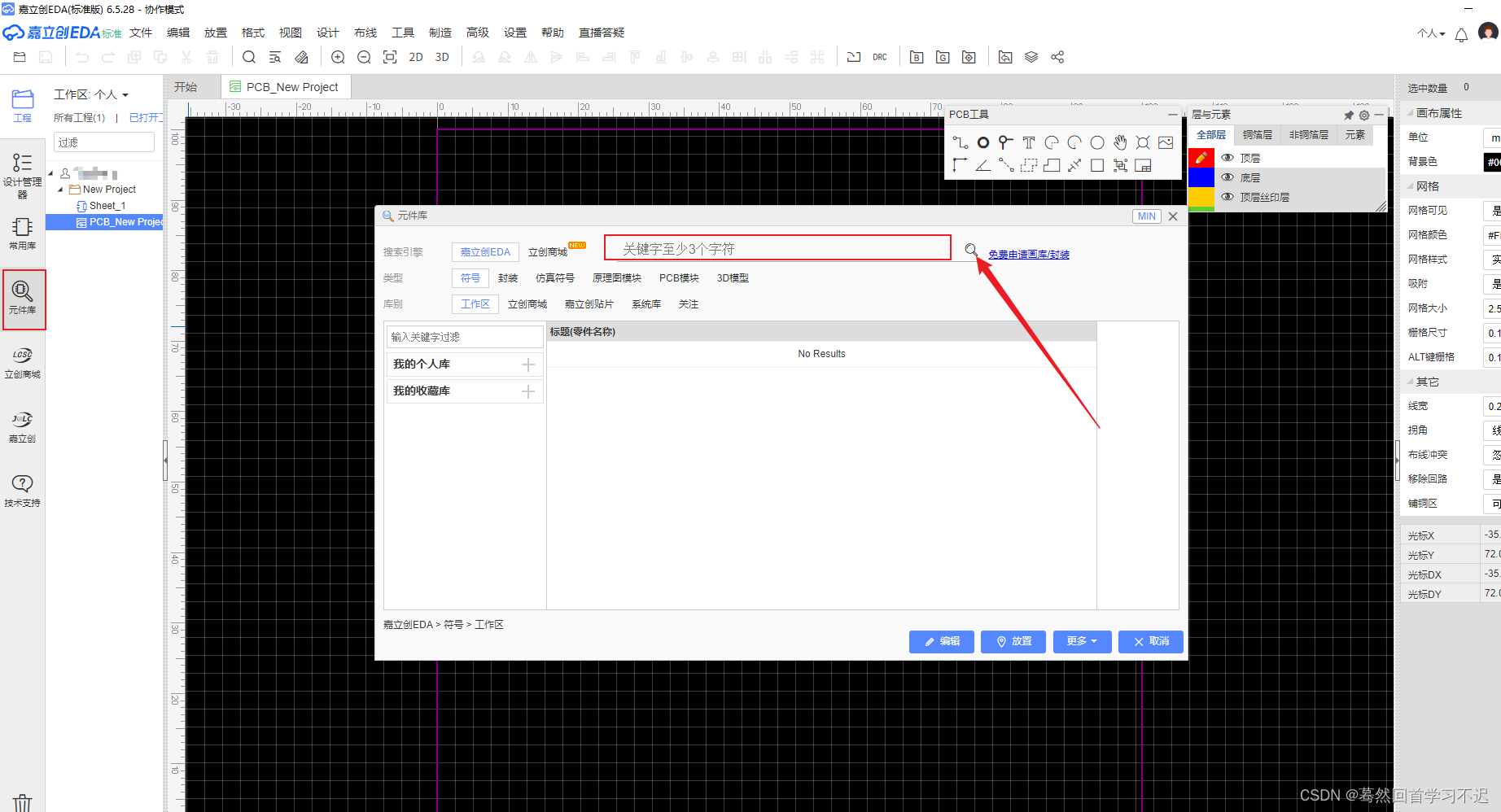
Task: Select the Pad tool in PCB工具
Action: point(983,142)
